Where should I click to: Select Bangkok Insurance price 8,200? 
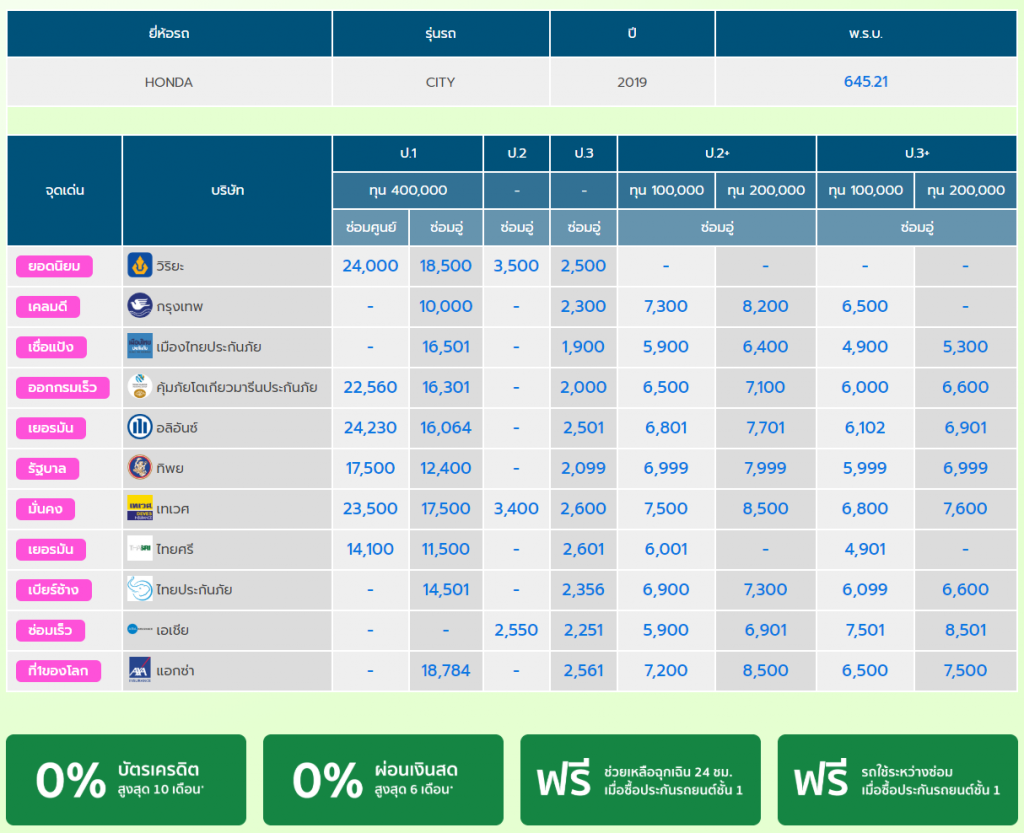pyautogui.click(x=765, y=306)
